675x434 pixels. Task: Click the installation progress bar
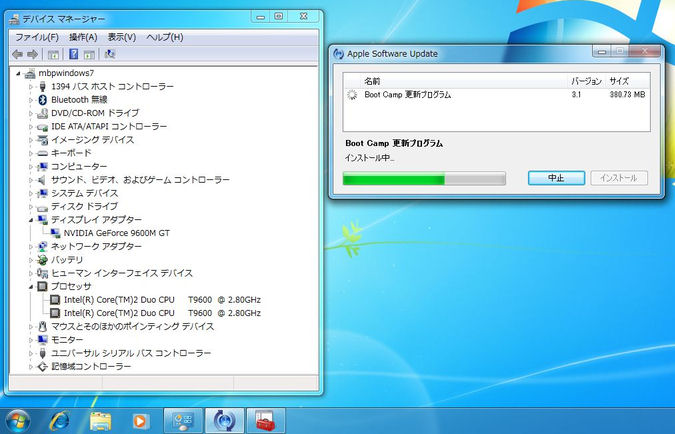click(424, 178)
